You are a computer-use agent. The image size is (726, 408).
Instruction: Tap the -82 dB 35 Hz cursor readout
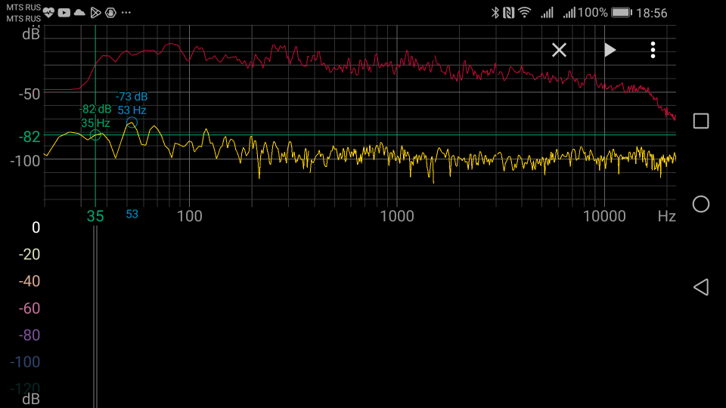coord(96,116)
